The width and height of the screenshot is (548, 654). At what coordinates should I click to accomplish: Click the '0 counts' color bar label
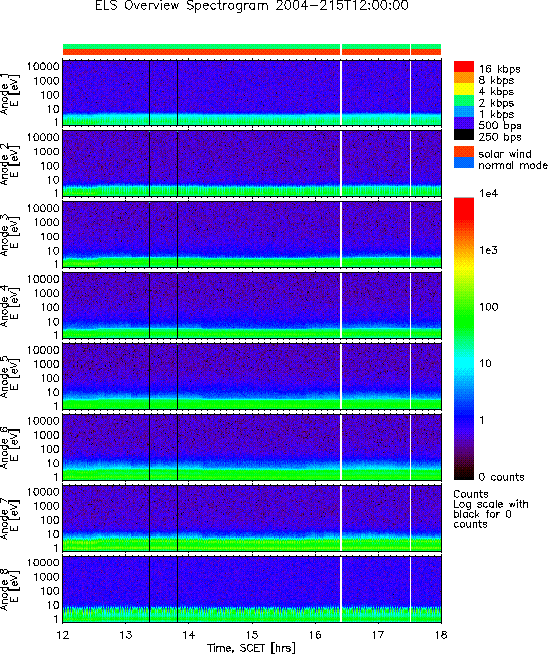click(x=501, y=477)
